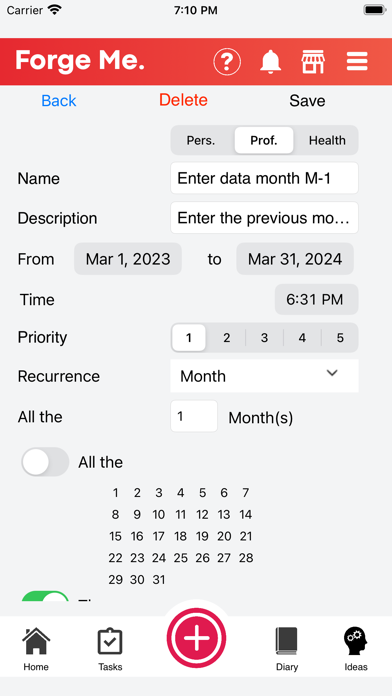Select priority level 3
392x696 pixels.
pyautogui.click(x=264, y=338)
